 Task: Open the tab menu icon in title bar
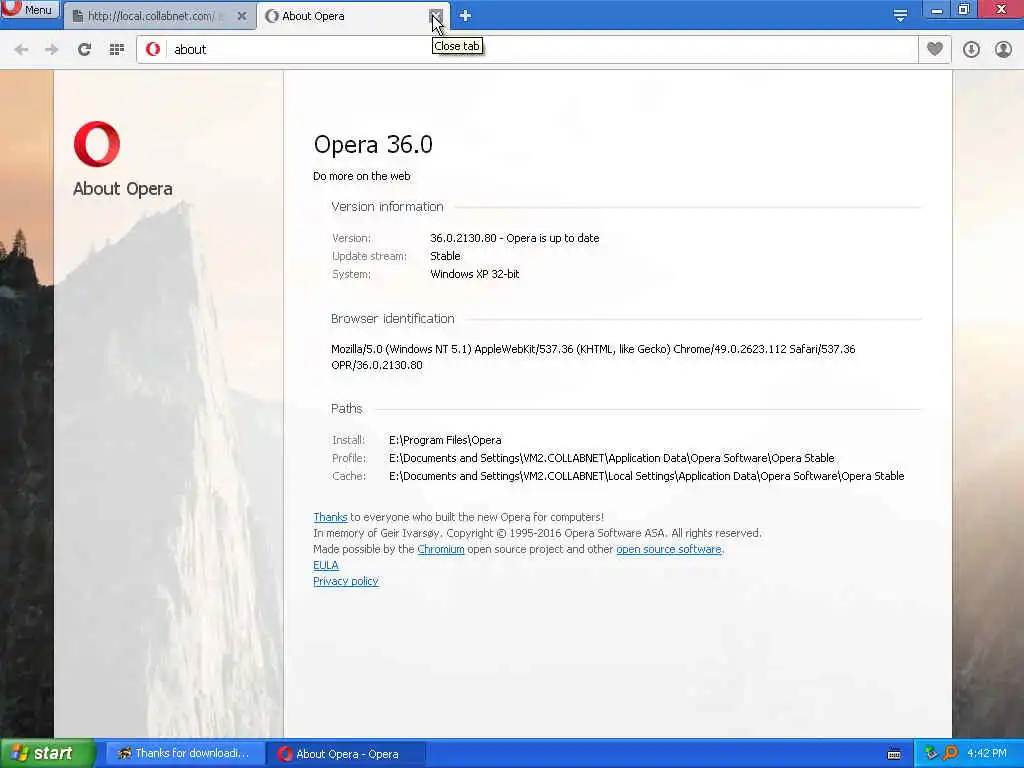(900, 16)
